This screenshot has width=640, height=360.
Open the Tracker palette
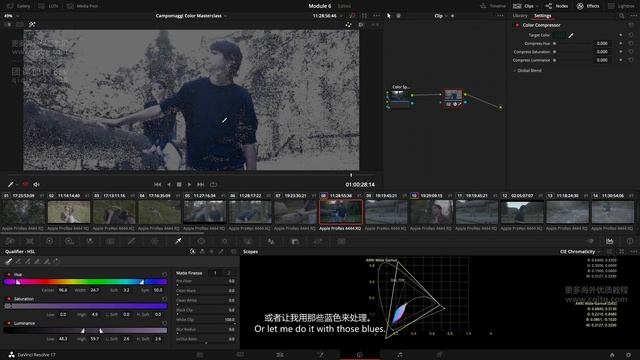point(224,241)
